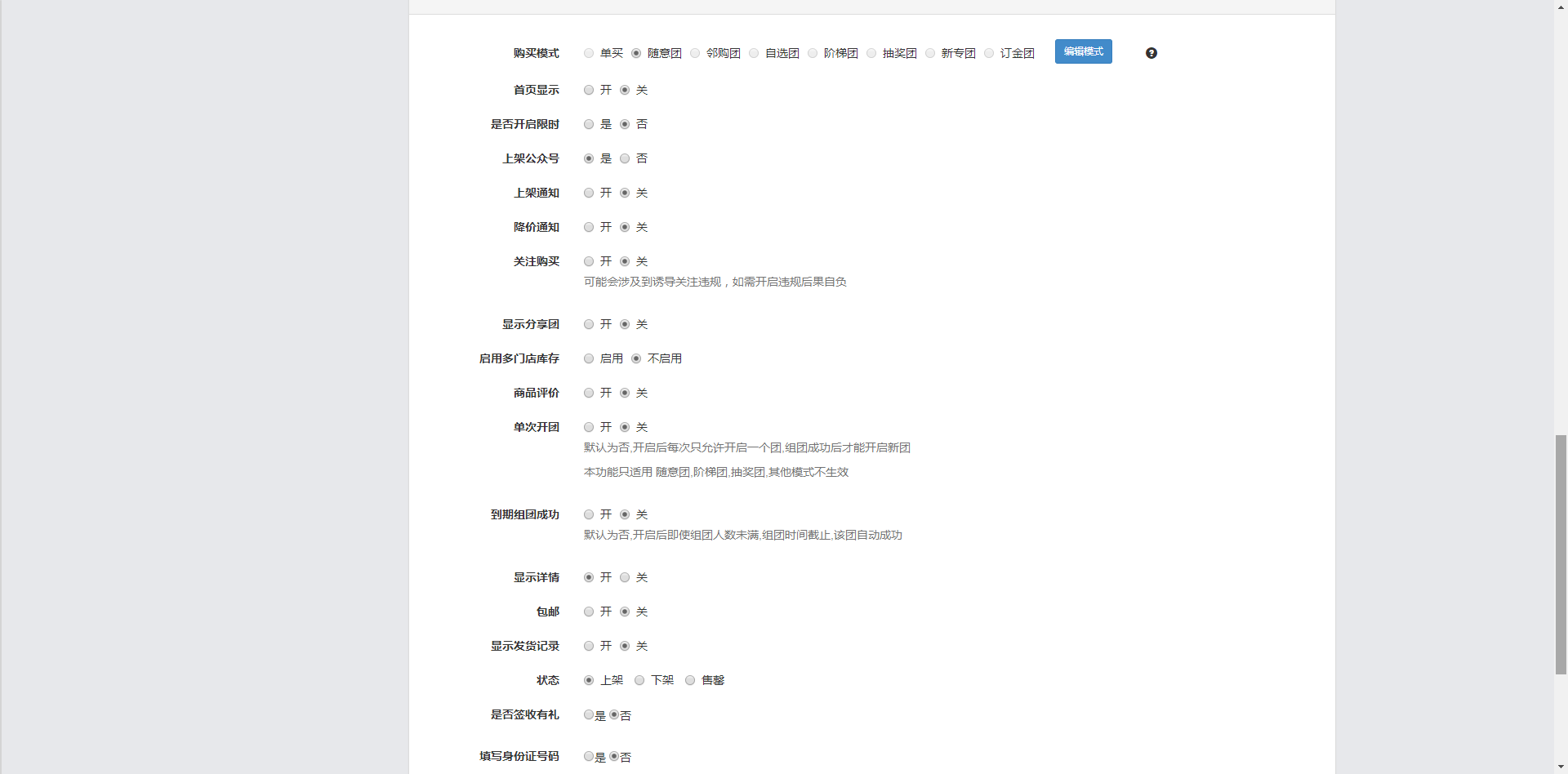
Task: Set 显示详情 to 关
Action: pyautogui.click(x=625, y=577)
